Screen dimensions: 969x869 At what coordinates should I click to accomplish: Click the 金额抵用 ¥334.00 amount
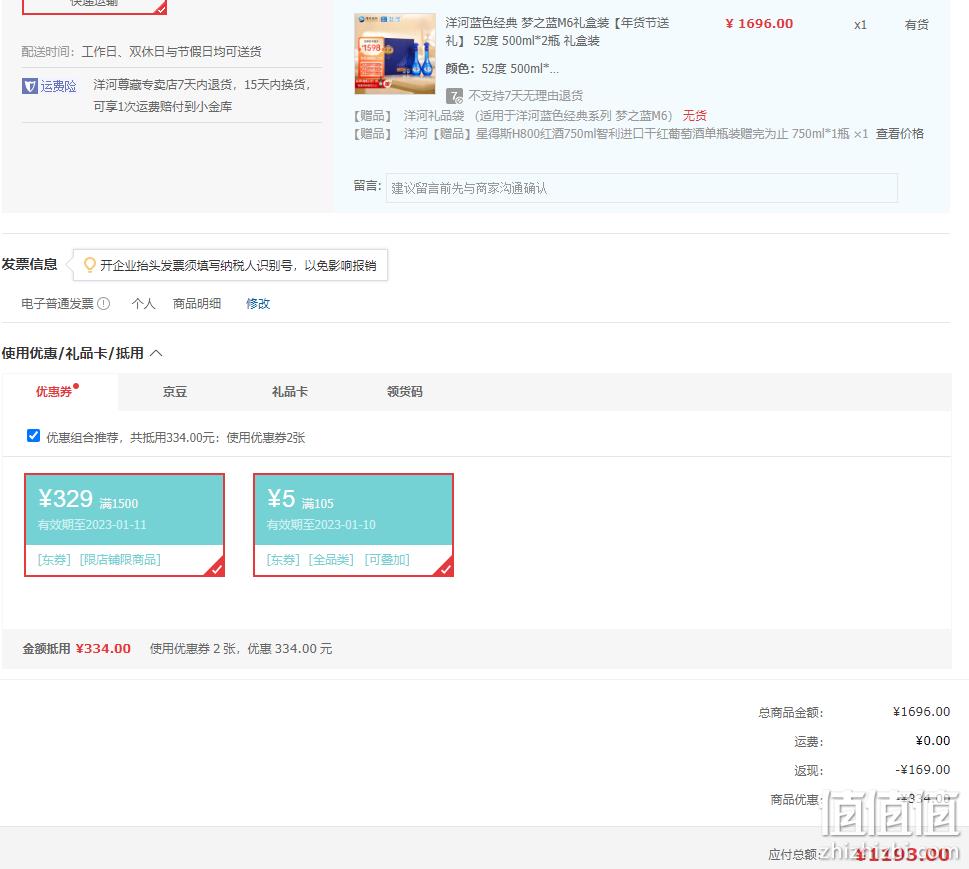[x=103, y=648]
